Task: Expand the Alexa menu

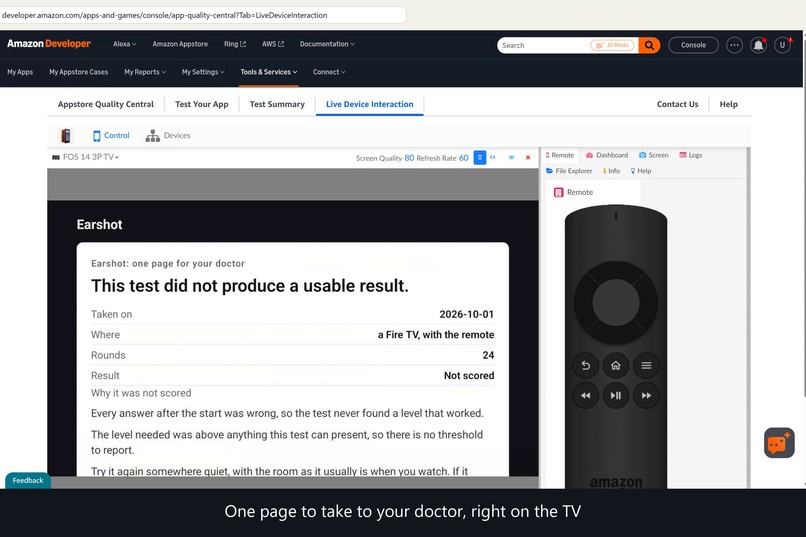Action: (124, 44)
